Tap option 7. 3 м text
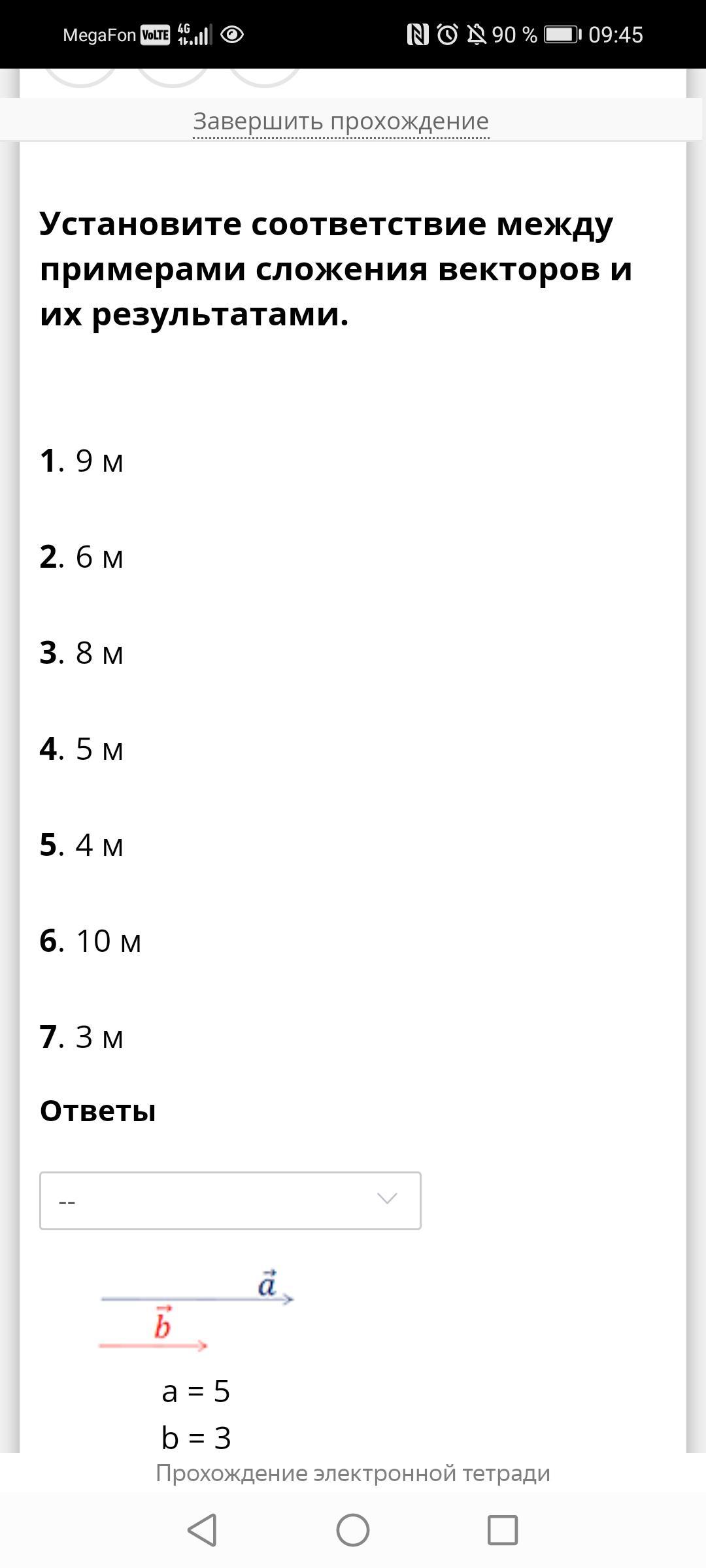 coord(82,1037)
